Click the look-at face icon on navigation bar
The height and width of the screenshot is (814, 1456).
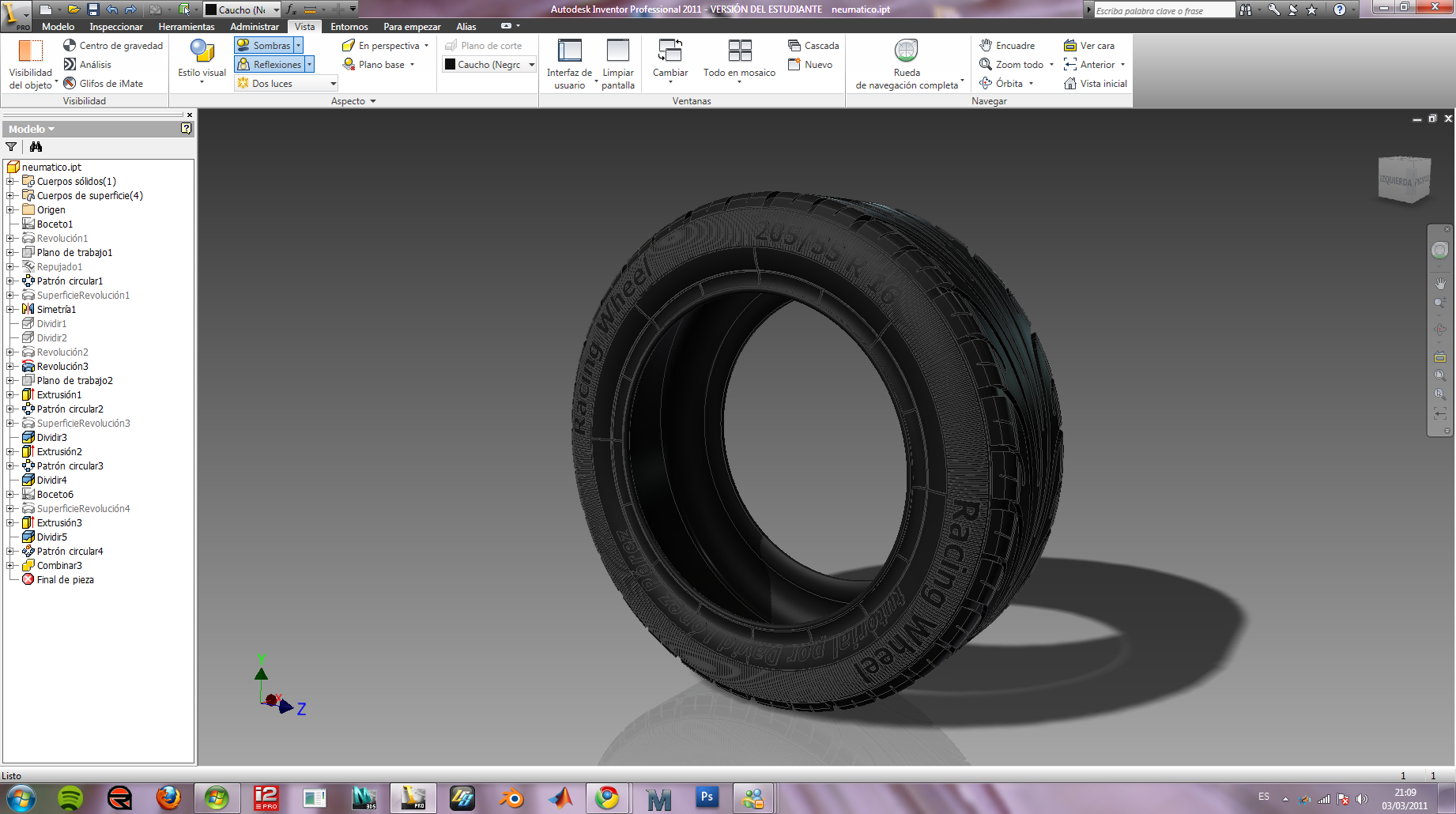click(1440, 356)
